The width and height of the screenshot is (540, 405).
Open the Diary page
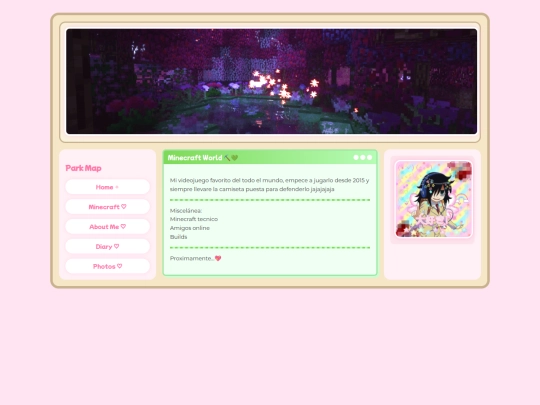[x=107, y=247]
